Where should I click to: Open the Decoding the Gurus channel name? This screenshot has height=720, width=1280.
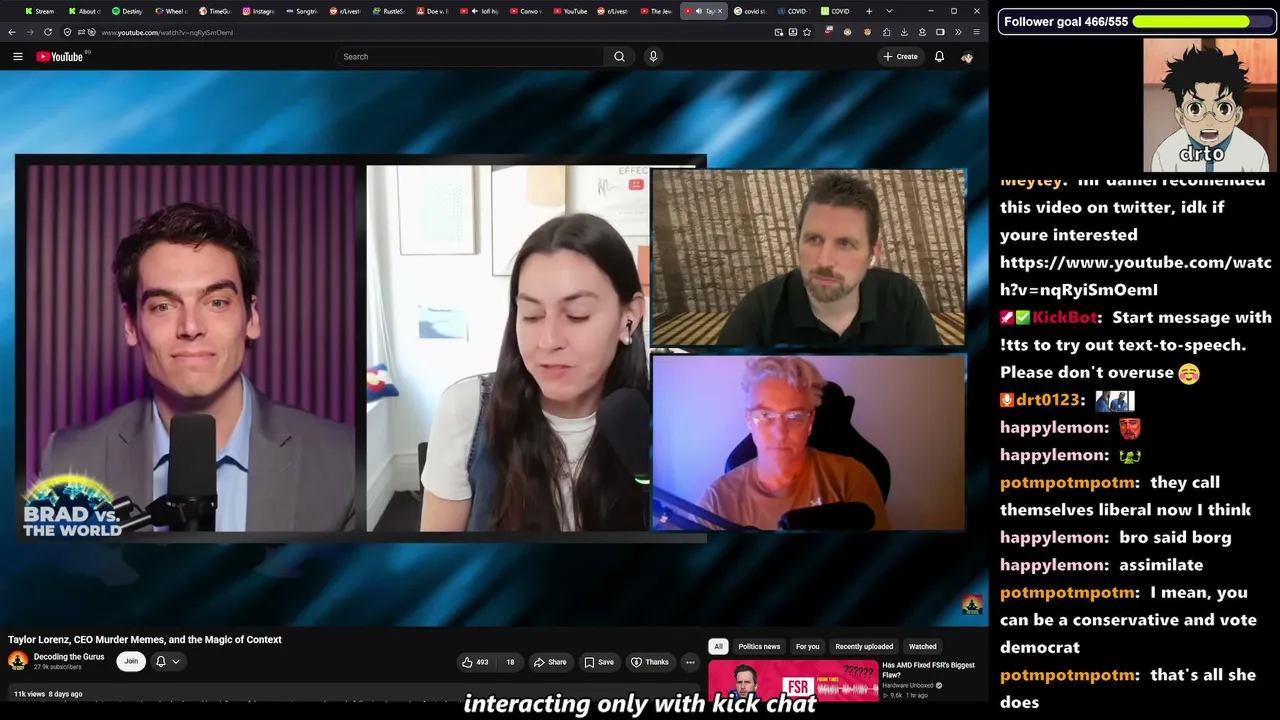click(69, 657)
